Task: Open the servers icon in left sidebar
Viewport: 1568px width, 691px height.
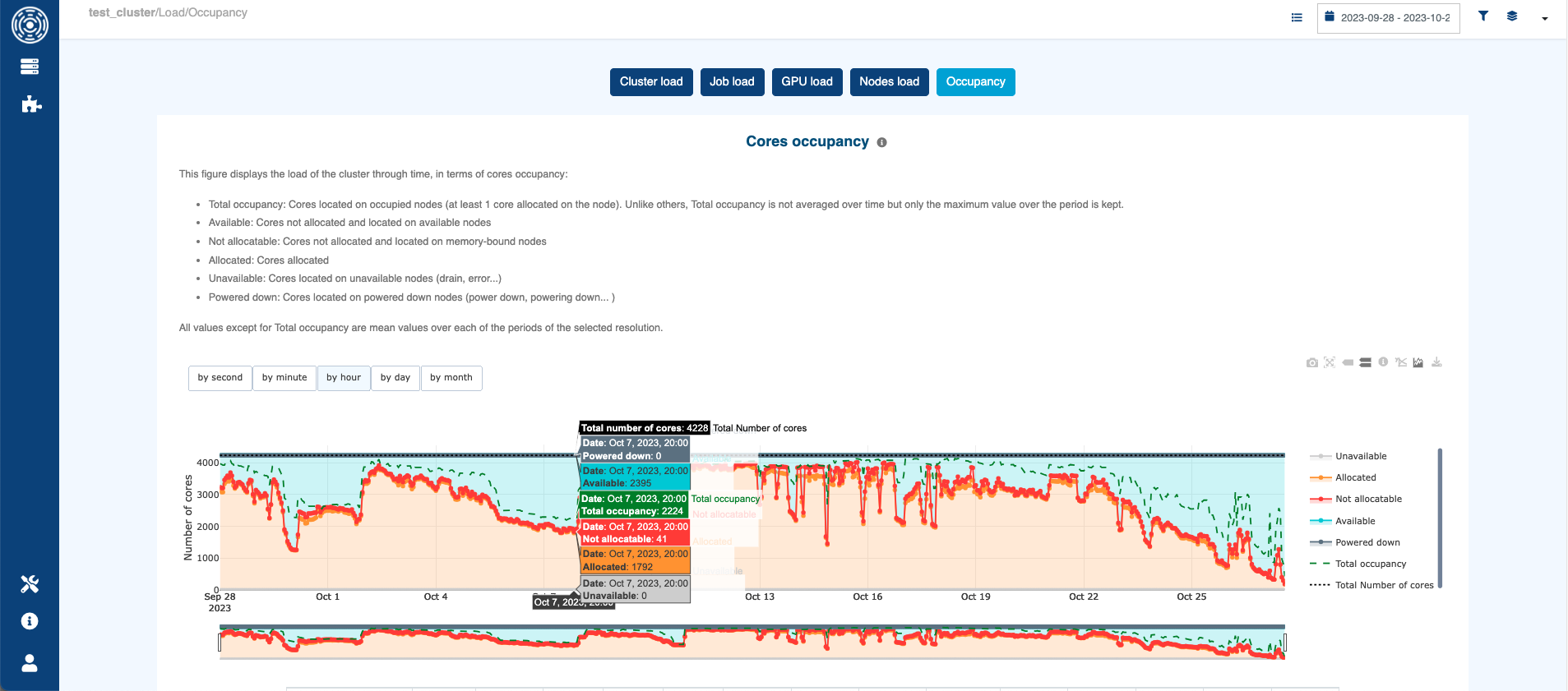Action: tap(30, 67)
